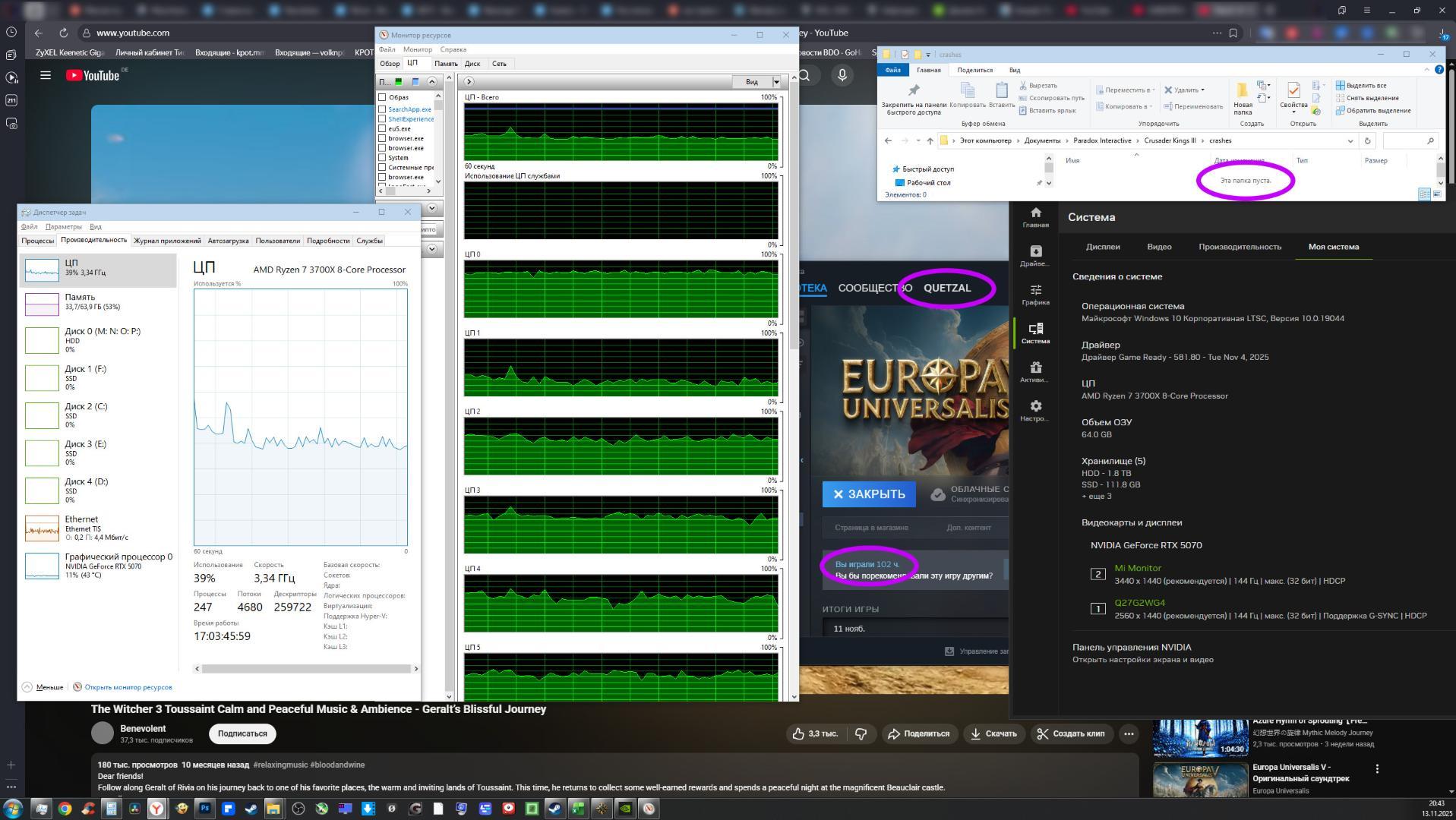Expand the Explorer address bar history dropdown

coord(1350,140)
